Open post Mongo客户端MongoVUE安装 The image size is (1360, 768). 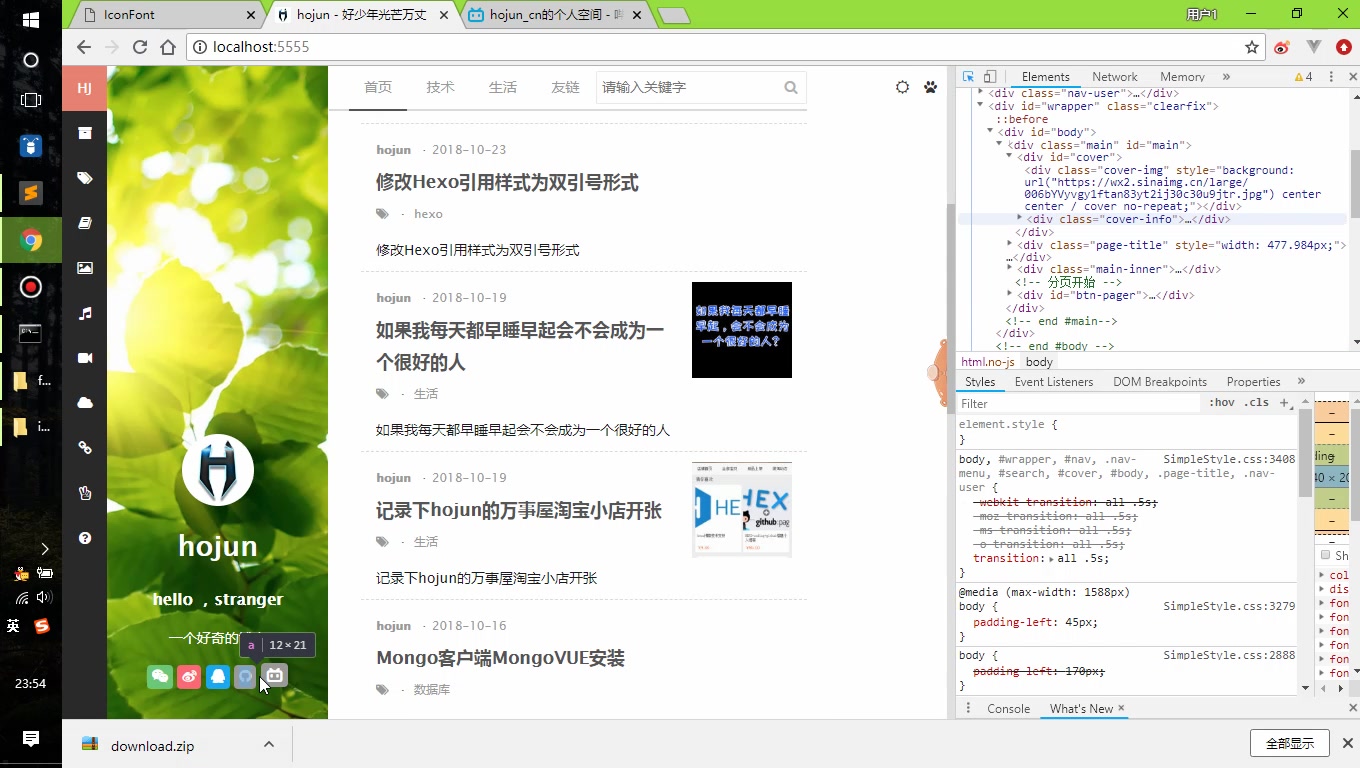click(500, 659)
